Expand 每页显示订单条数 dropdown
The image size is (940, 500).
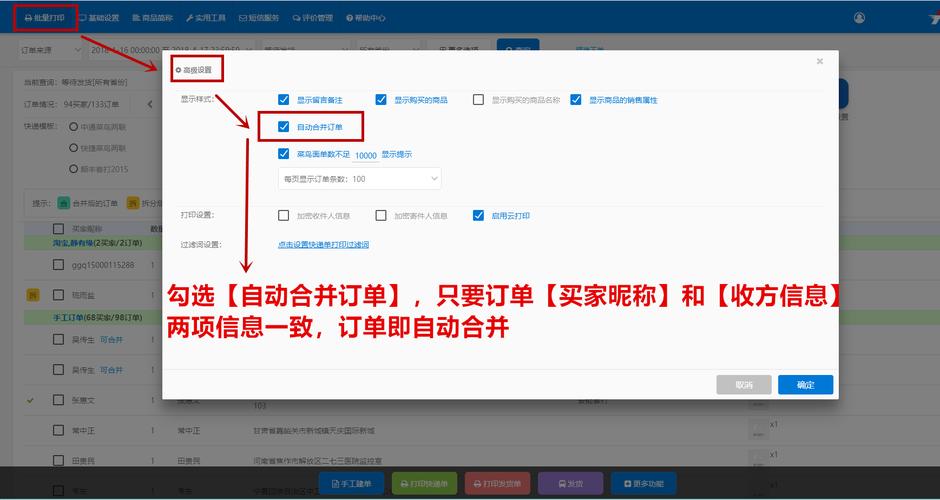pos(360,179)
